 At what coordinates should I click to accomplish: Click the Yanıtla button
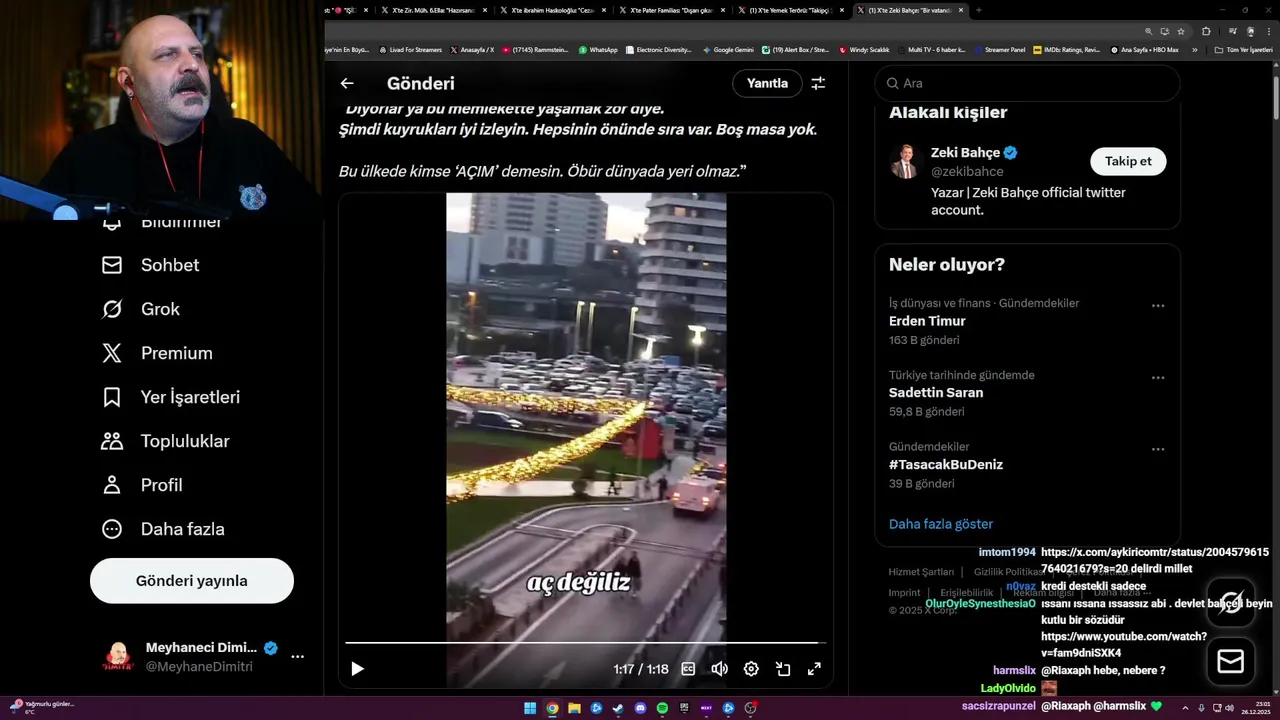[767, 83]
